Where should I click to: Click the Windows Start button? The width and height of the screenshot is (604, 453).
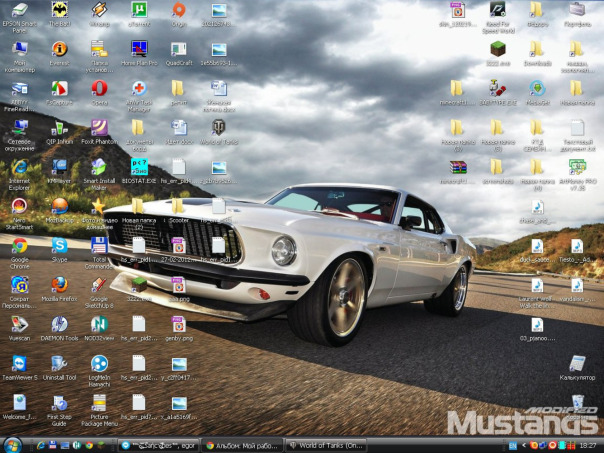(13, 444)
